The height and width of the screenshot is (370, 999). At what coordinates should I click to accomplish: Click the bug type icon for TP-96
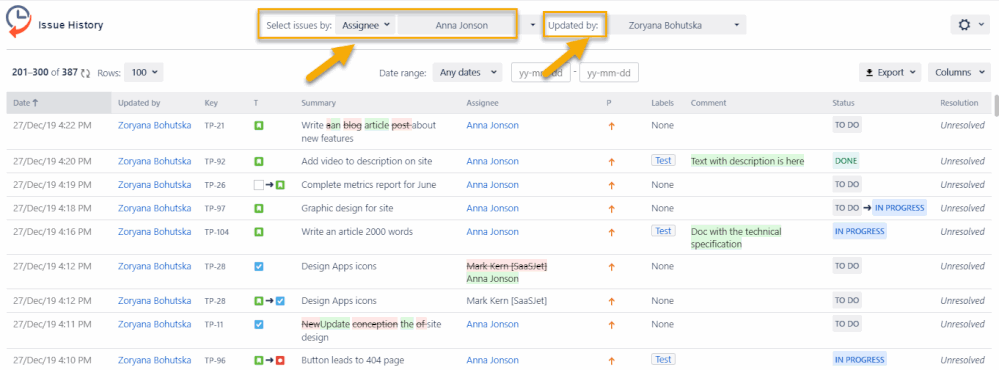coord(280,360)
